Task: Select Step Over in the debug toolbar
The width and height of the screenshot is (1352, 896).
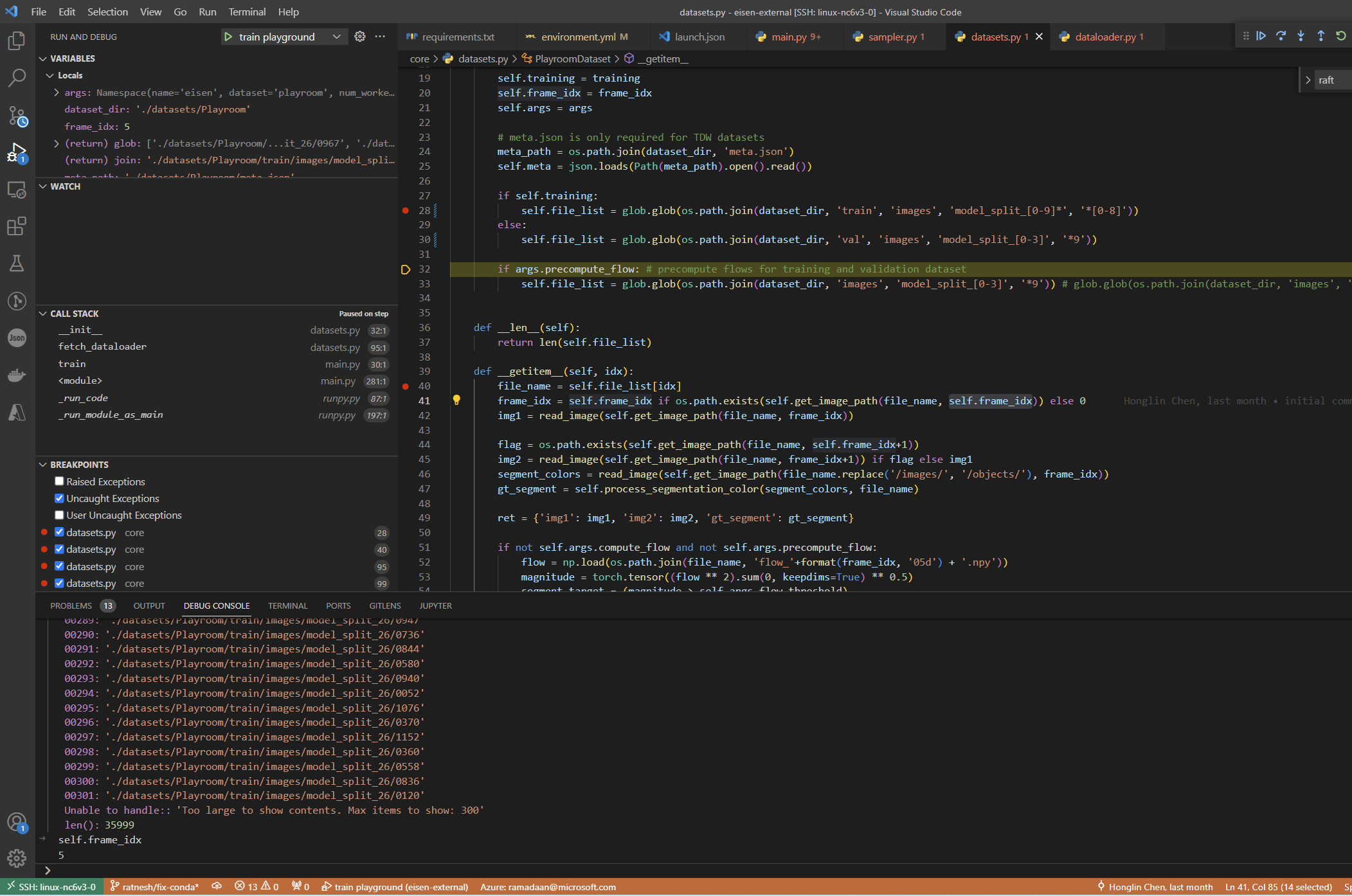Action: (1281, 36)
